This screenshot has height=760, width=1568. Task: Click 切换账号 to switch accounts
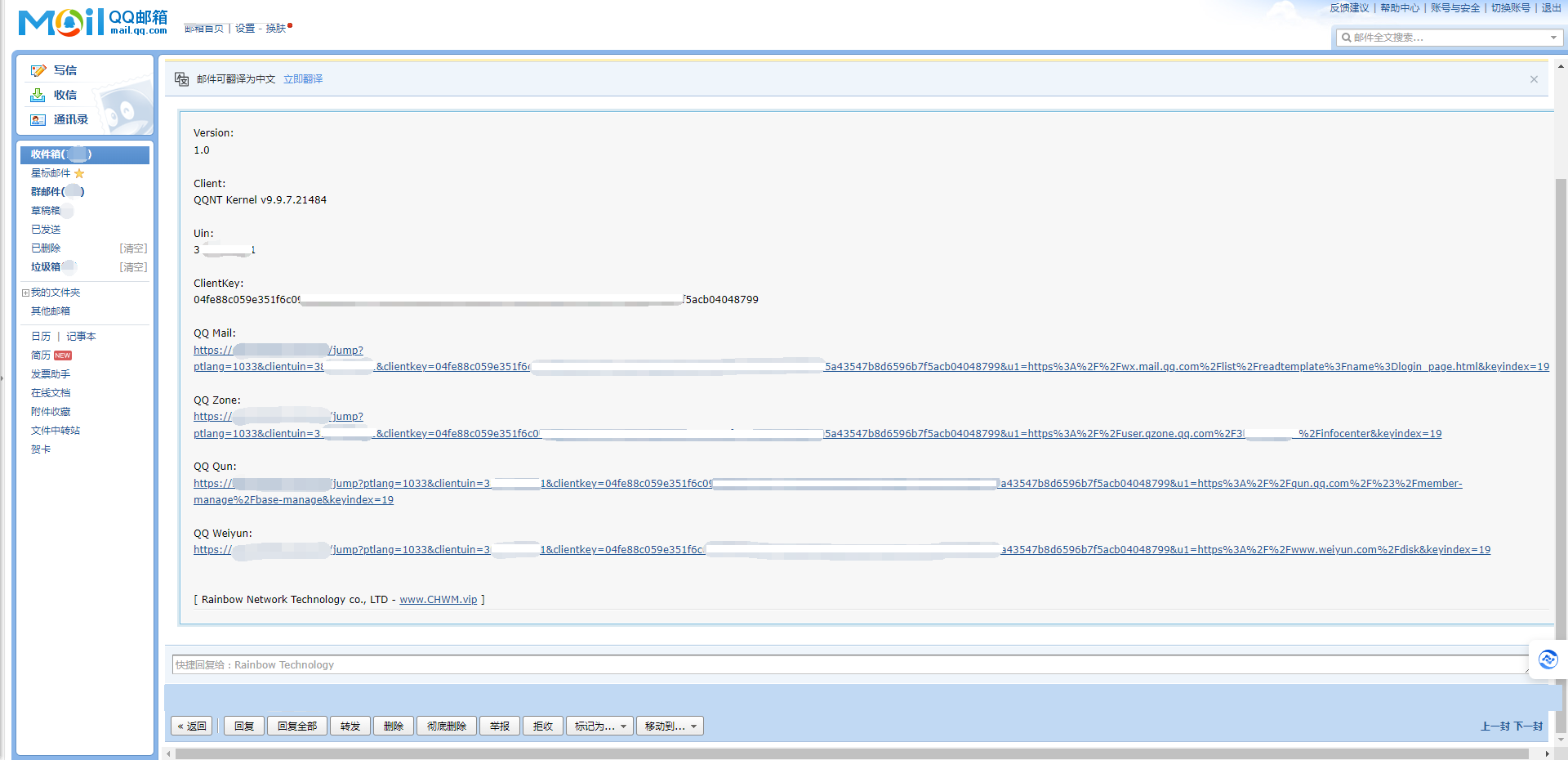[1511, 8]
